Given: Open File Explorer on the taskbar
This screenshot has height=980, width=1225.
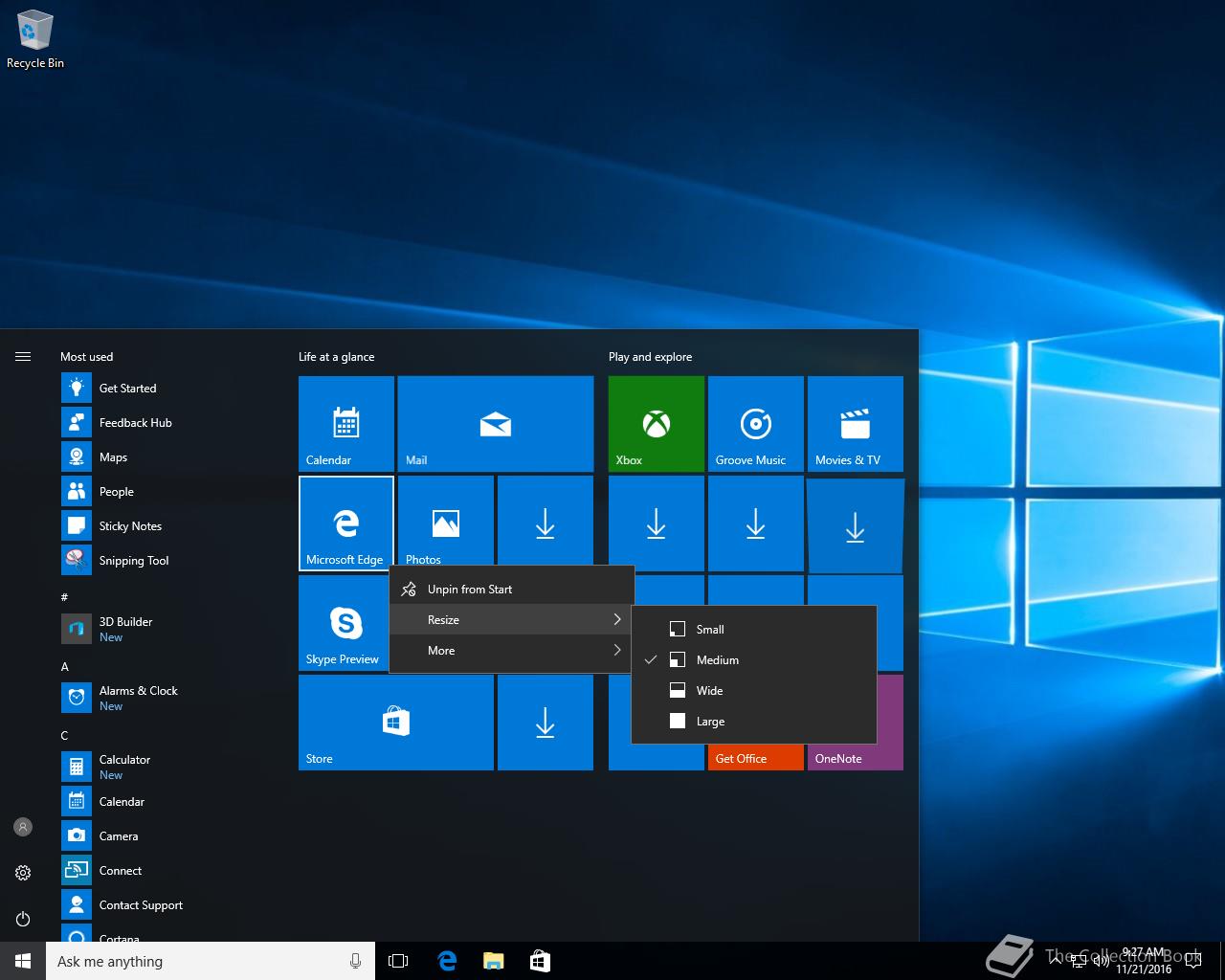Looking at the screenshot, I should coord(493,961).
